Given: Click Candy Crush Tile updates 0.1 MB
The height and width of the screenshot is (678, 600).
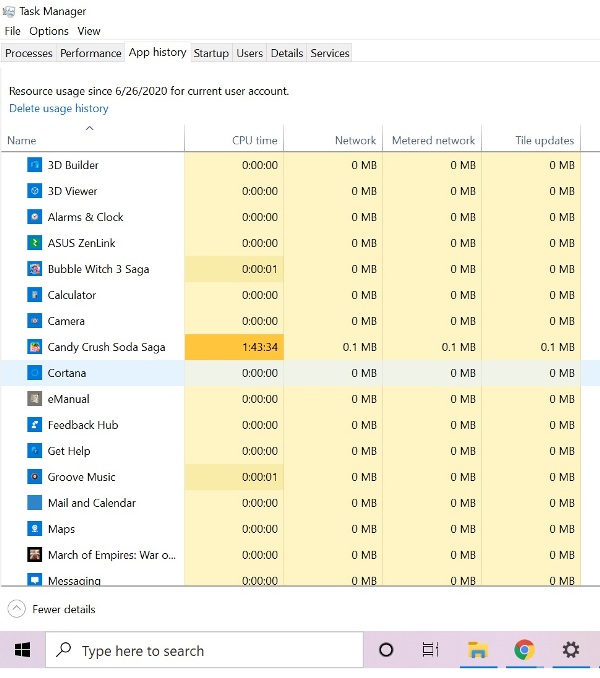Looking at the screenshot, I should coord(557,347).
